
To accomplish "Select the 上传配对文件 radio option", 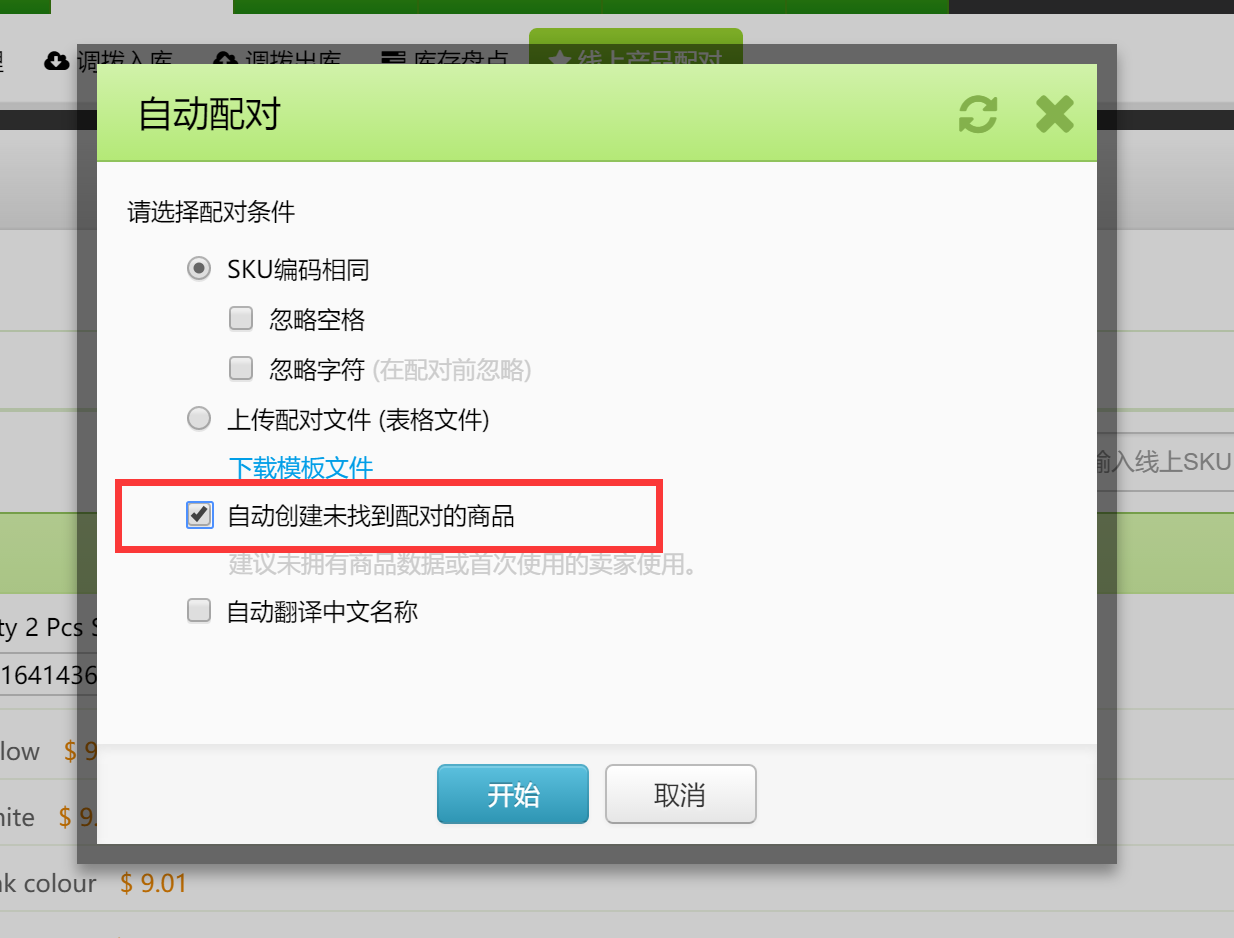I will coord(199,419).
